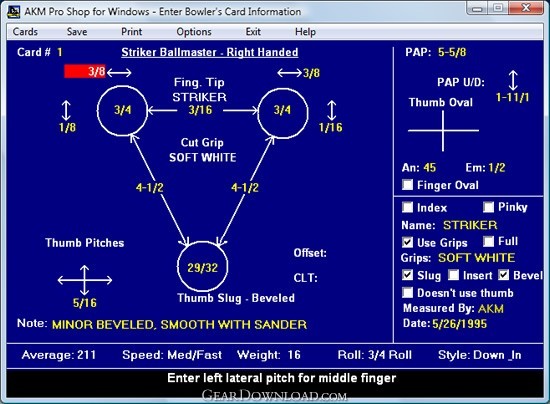
Task: Click the PAP U/D vertical arrow
Action: (513, 80)
